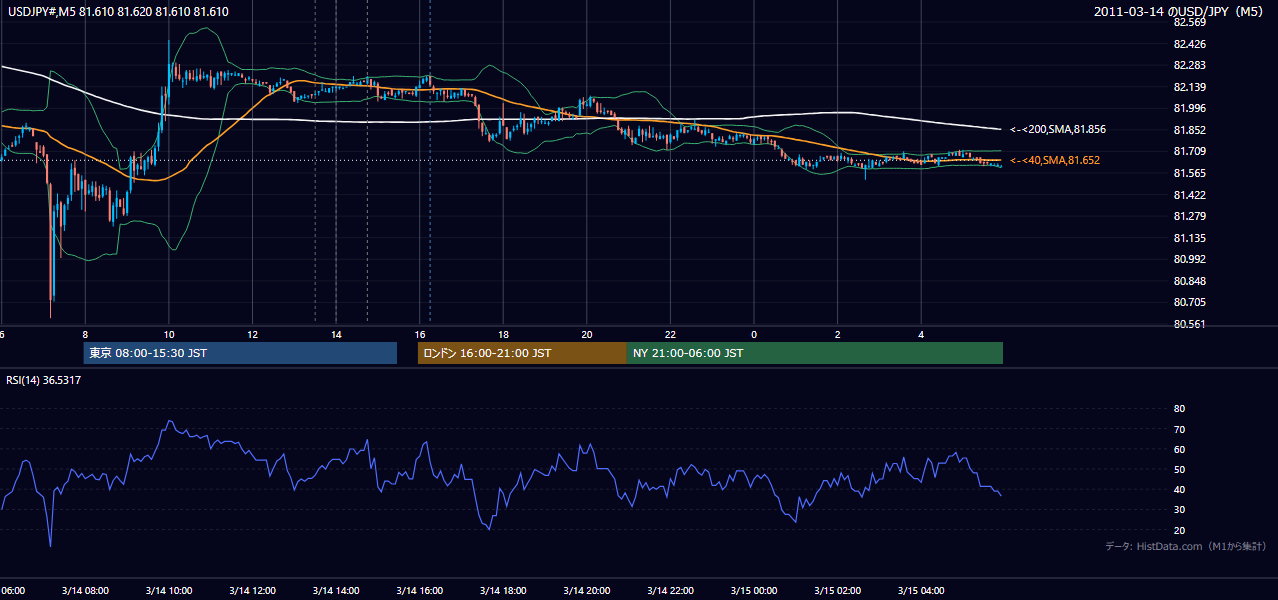Click the 3/14 22:00 time label
This screenshot has width=1278, height=600.
[670, 590]
